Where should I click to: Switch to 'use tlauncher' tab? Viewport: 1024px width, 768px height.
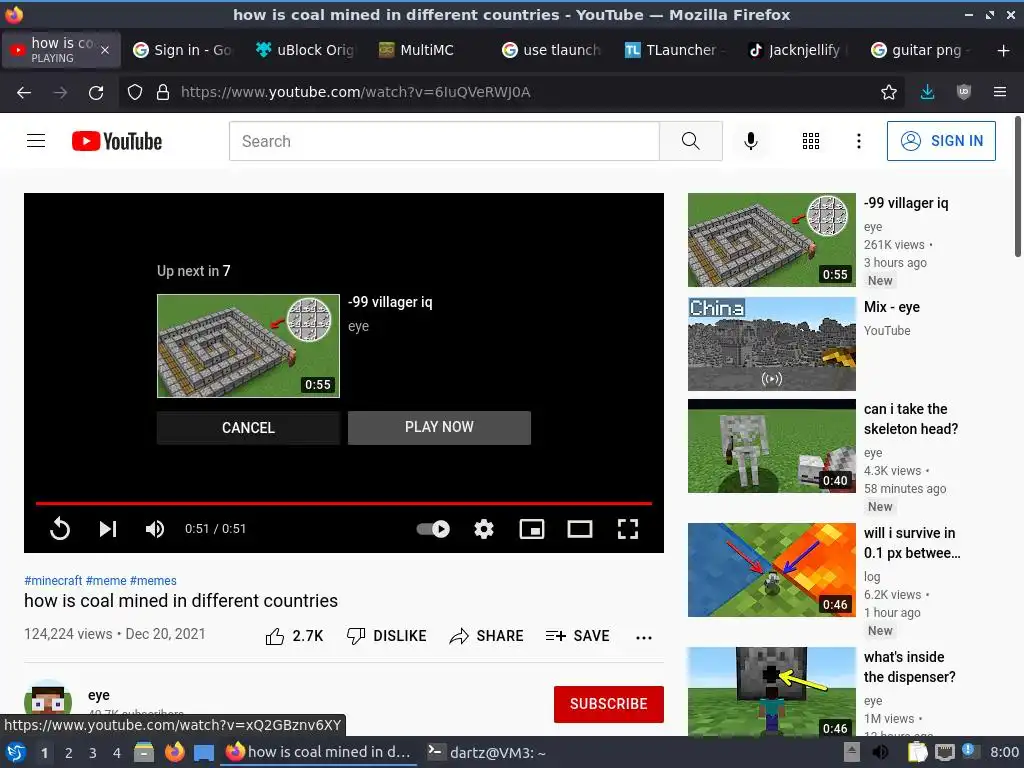[551, 50]
